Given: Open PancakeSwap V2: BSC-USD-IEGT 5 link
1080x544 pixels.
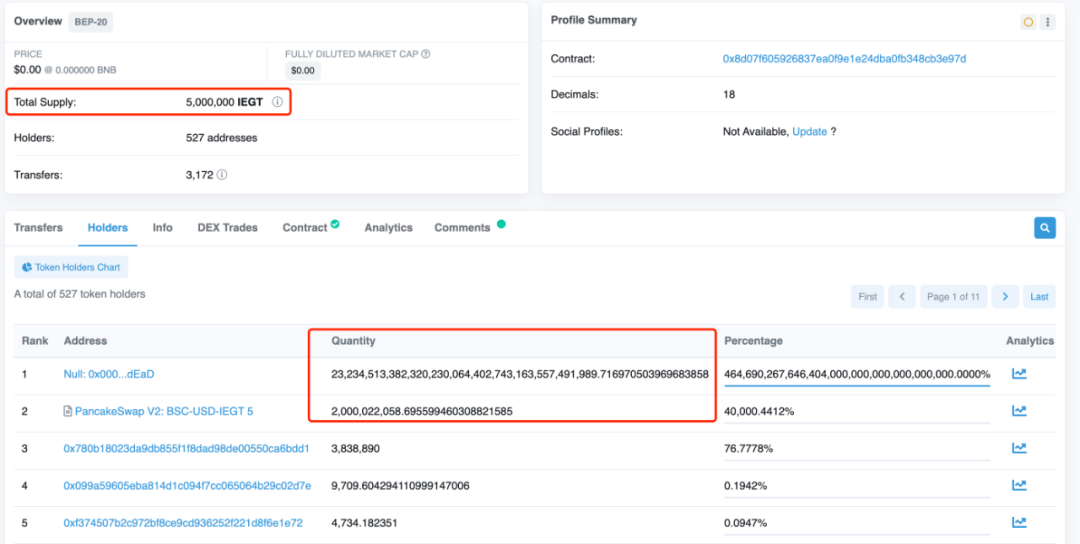Looking at the screenshot, I should [x=164, y=411].
